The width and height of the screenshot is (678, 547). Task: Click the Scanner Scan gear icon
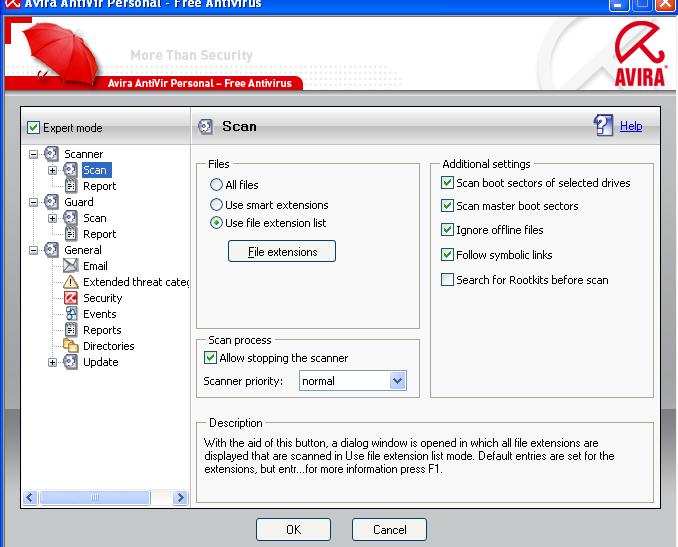coord(70,170)
